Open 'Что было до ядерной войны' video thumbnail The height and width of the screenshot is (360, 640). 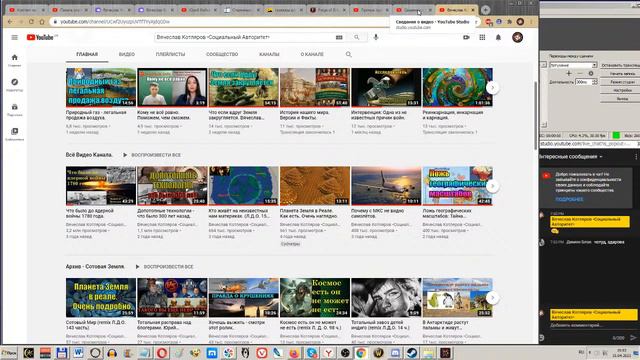(101, 186)
